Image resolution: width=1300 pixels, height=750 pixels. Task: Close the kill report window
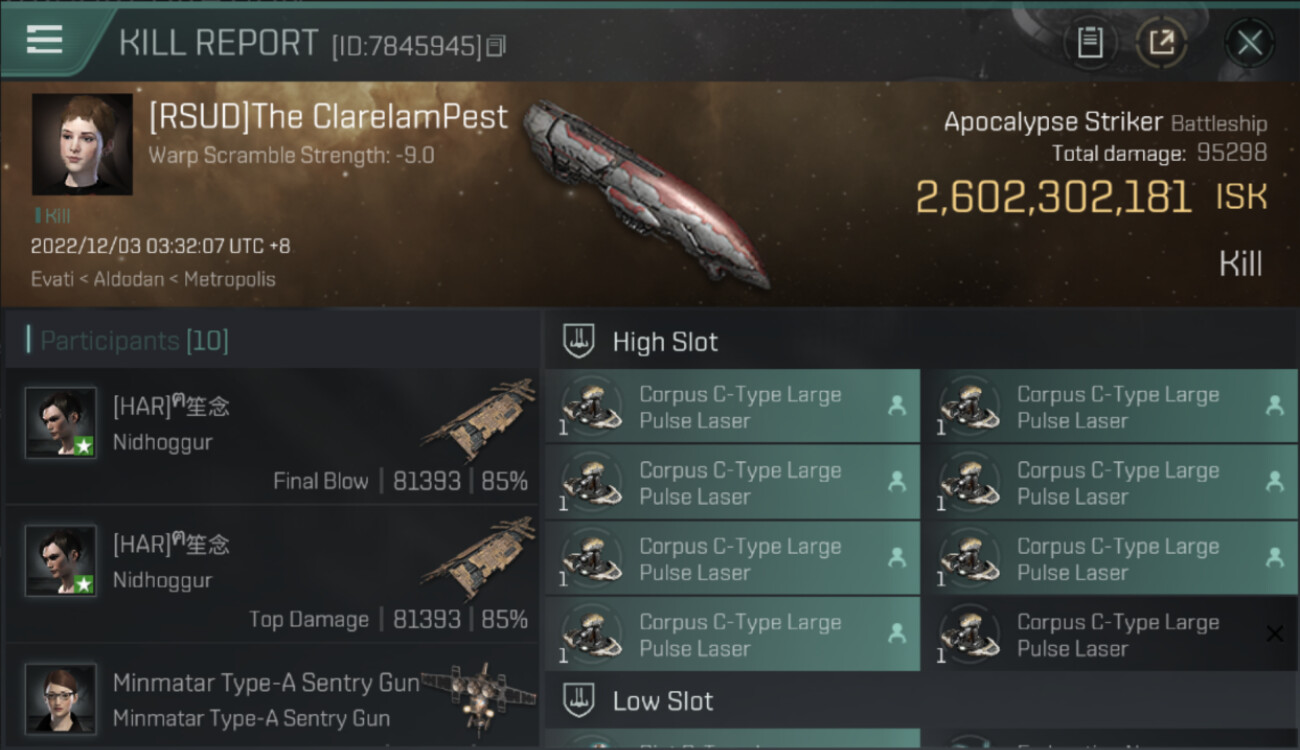tap(1249, 43)
